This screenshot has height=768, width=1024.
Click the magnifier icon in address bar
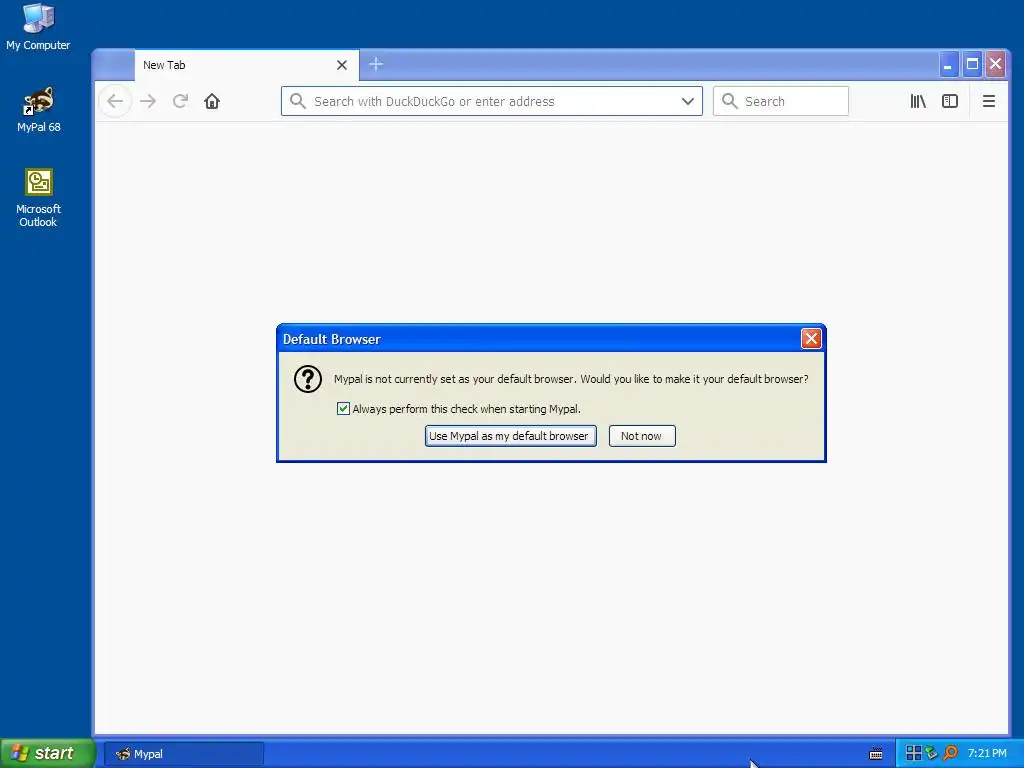coord(298,101)
